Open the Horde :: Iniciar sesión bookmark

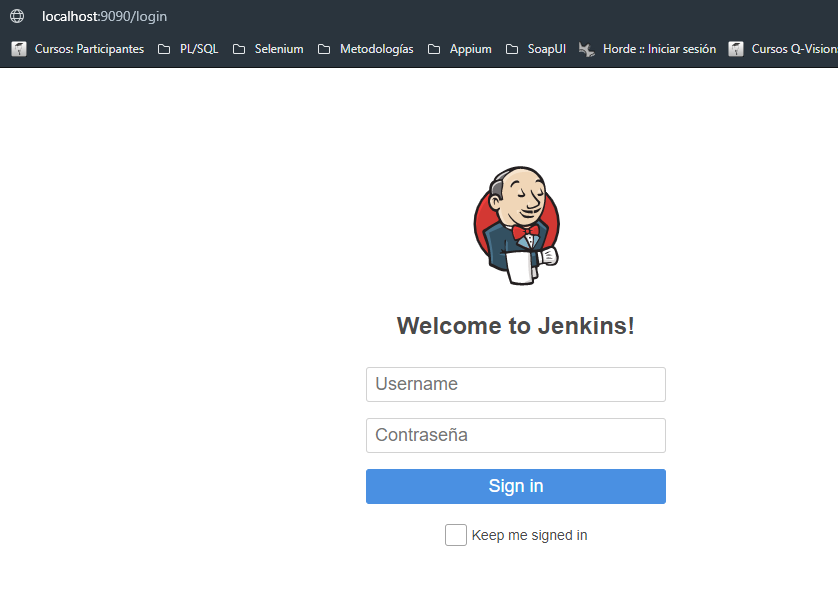point(659,49)
